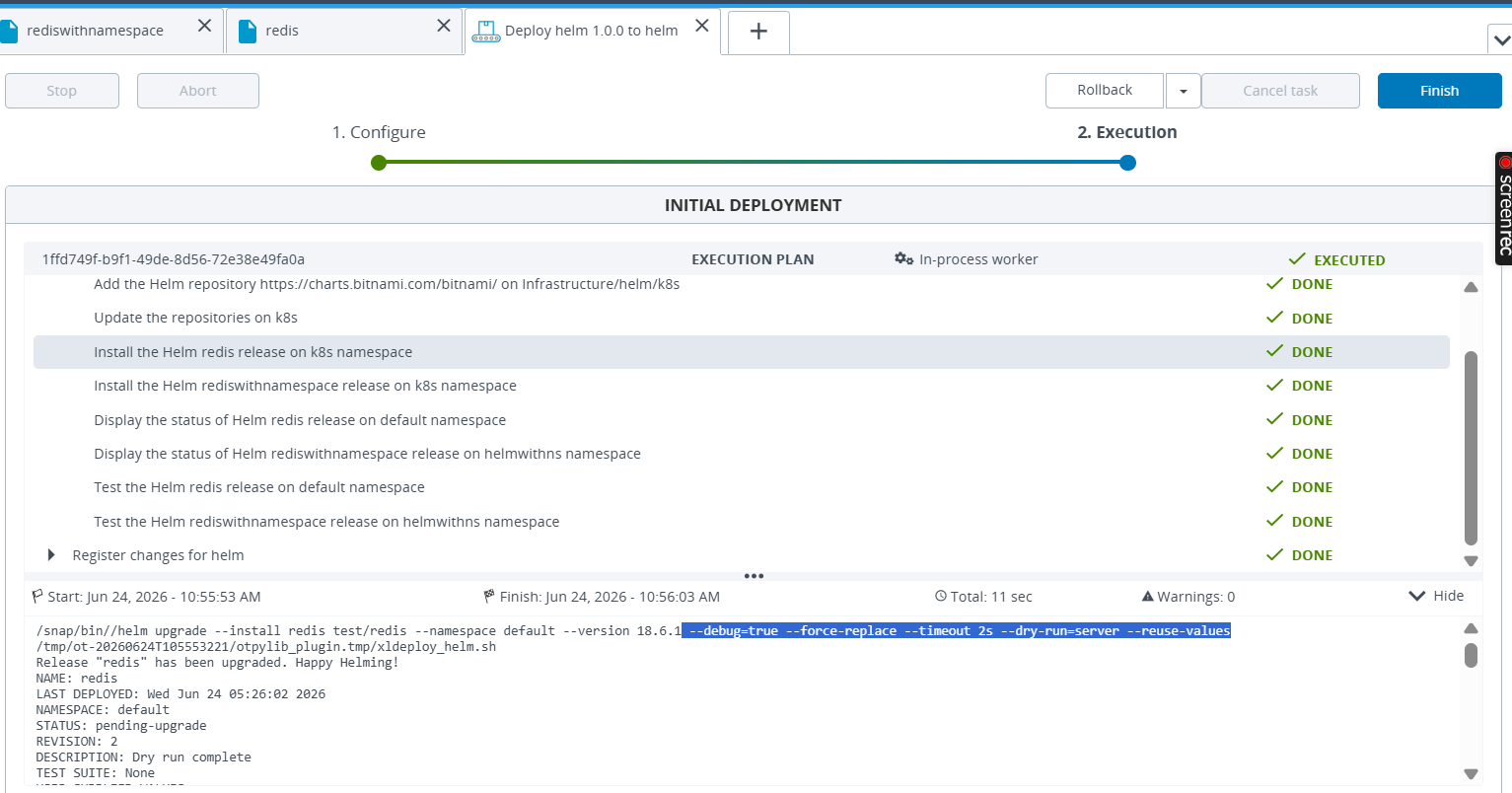Click DONE checkmark for Register changes
1512x793 pixels.
click(x=1274, y=554)
